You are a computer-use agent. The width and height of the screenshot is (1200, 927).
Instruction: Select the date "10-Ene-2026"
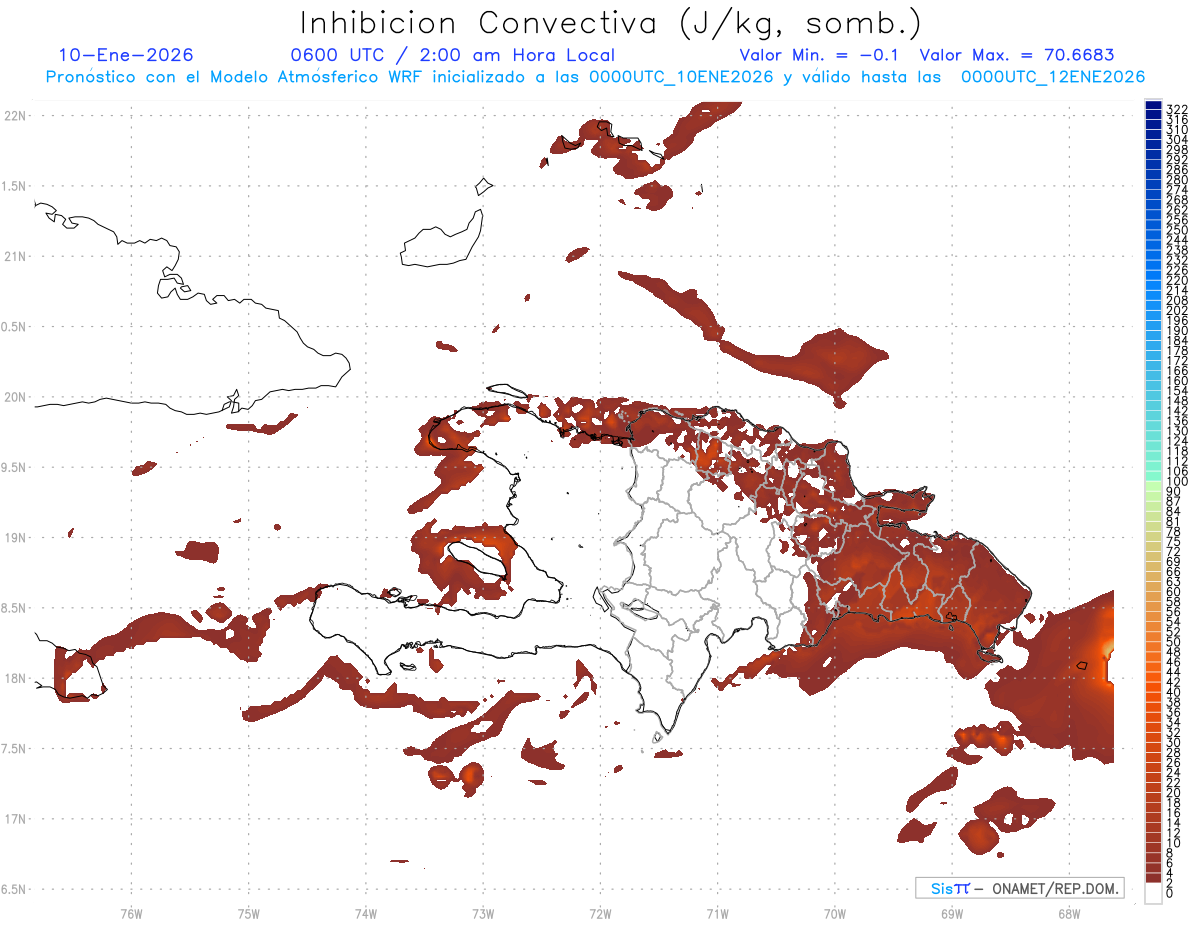pos(126,55)
